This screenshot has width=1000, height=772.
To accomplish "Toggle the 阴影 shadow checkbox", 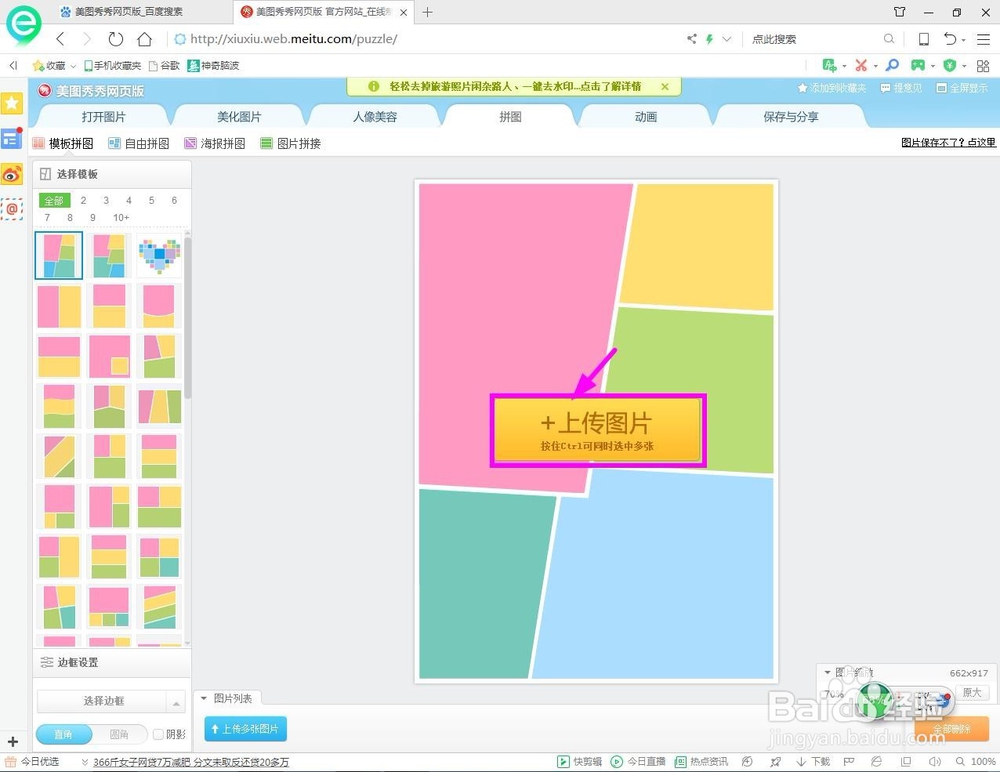I will click(x=159, y=734).
